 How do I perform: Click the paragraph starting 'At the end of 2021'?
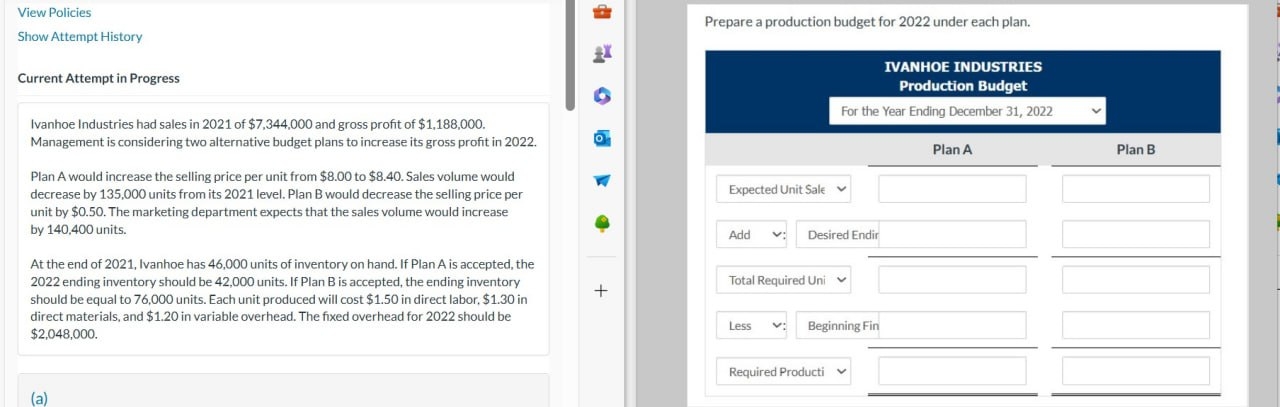coord(282,300)
